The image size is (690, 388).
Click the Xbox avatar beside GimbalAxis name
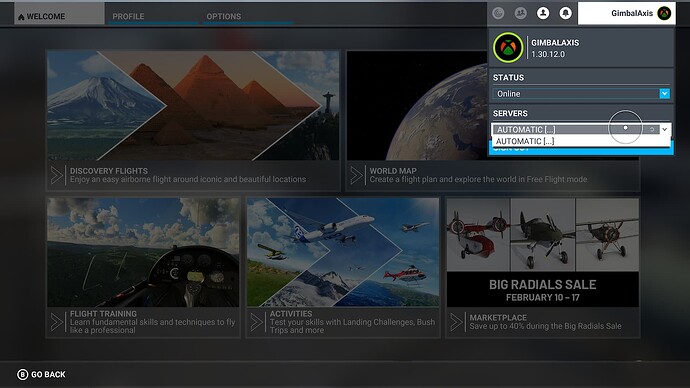[664, 13]
